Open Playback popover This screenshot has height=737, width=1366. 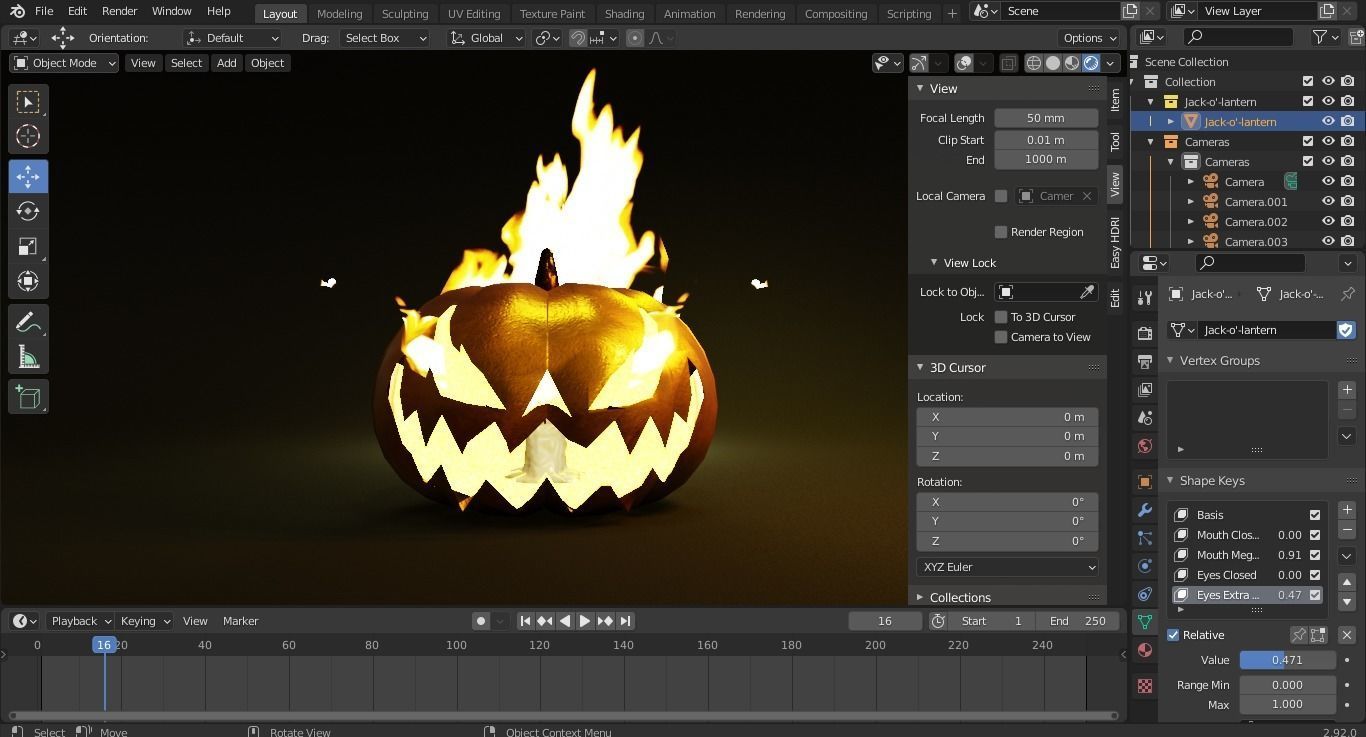click(x=80, y=621)
